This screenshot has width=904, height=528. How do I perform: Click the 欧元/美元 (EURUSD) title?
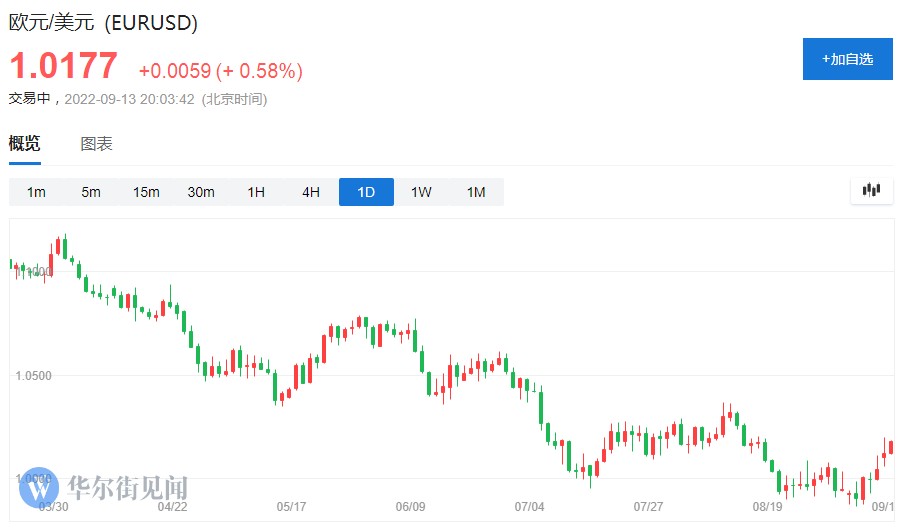coord(104,22)
